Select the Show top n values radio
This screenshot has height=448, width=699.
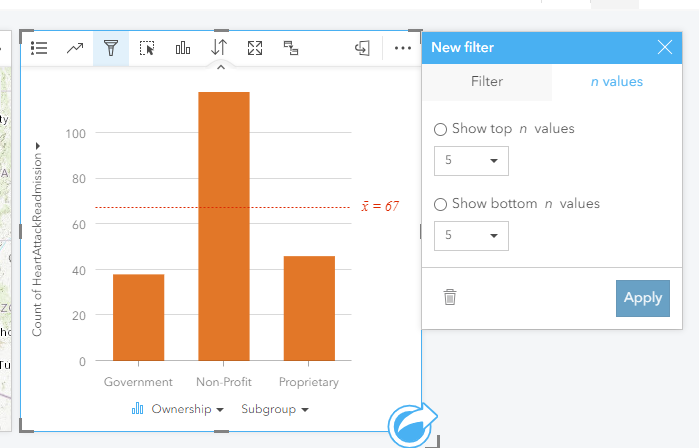pos(441,129)
